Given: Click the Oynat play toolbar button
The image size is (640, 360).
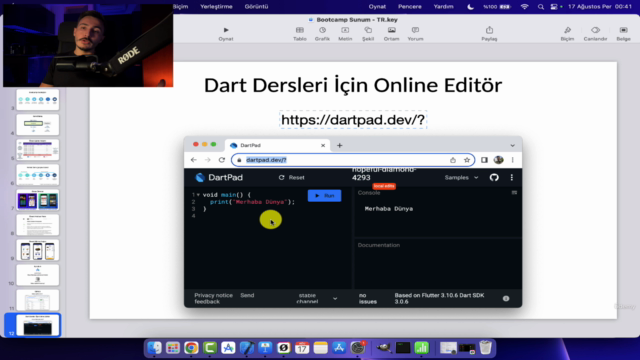Looking at the screenshot, I should 226,33.
